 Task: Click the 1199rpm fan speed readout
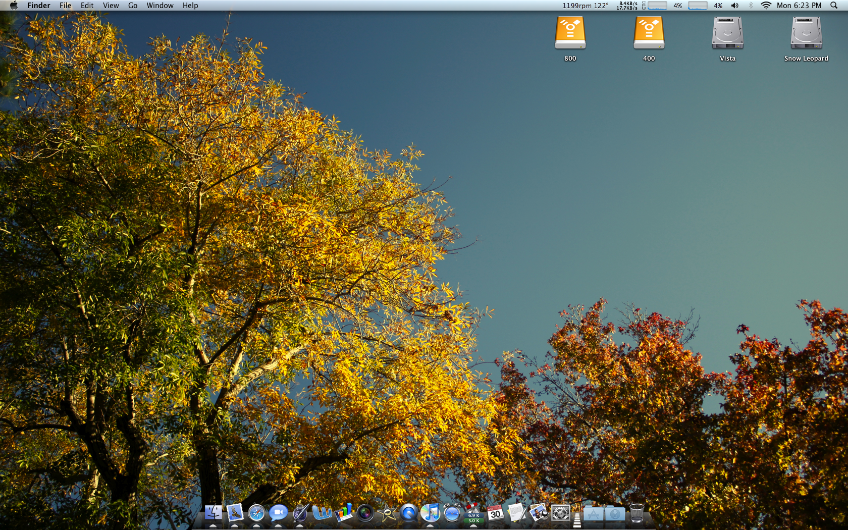(585, 5)
